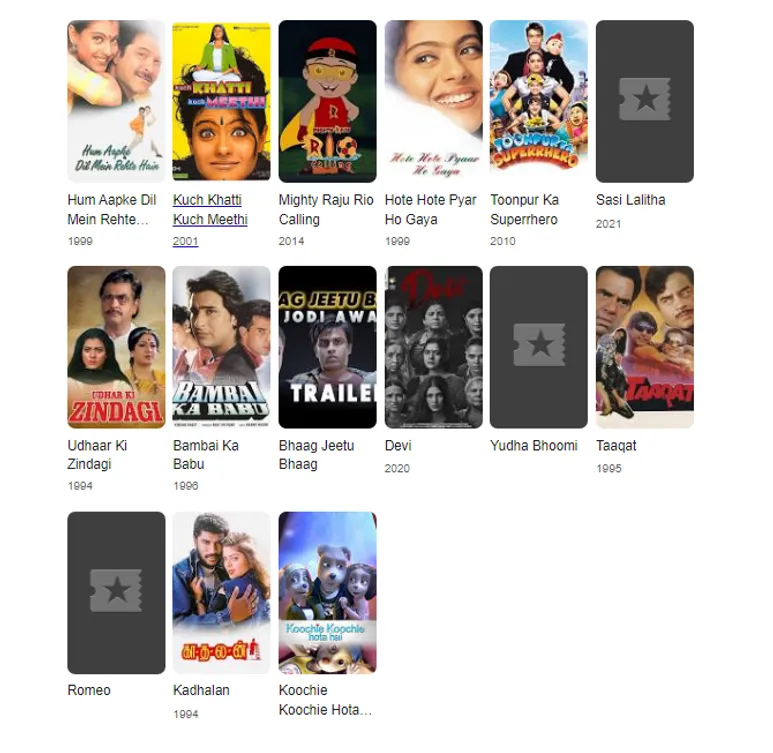Open the Hum Aapke Dil Mein Rehte title
Image resolution: width=773 pixels, height=753 pixels.
(112, 210)
